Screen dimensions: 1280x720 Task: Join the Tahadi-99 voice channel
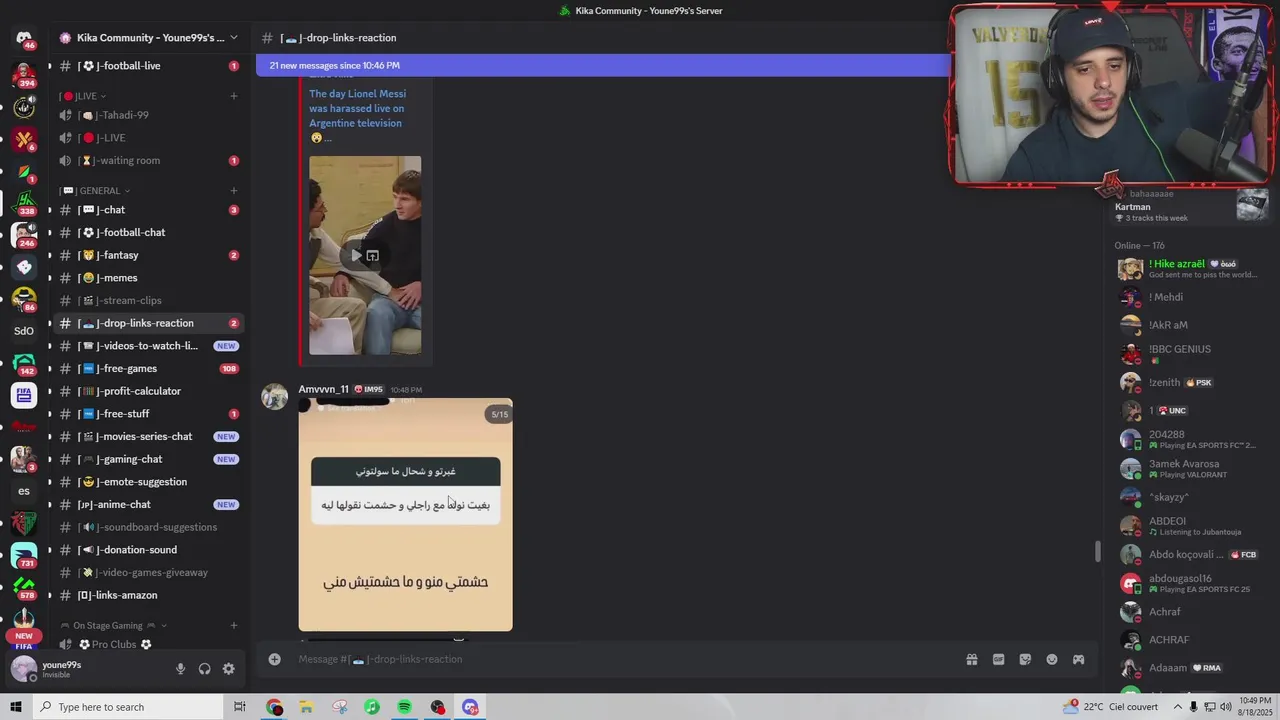click(x=148, y=115)
